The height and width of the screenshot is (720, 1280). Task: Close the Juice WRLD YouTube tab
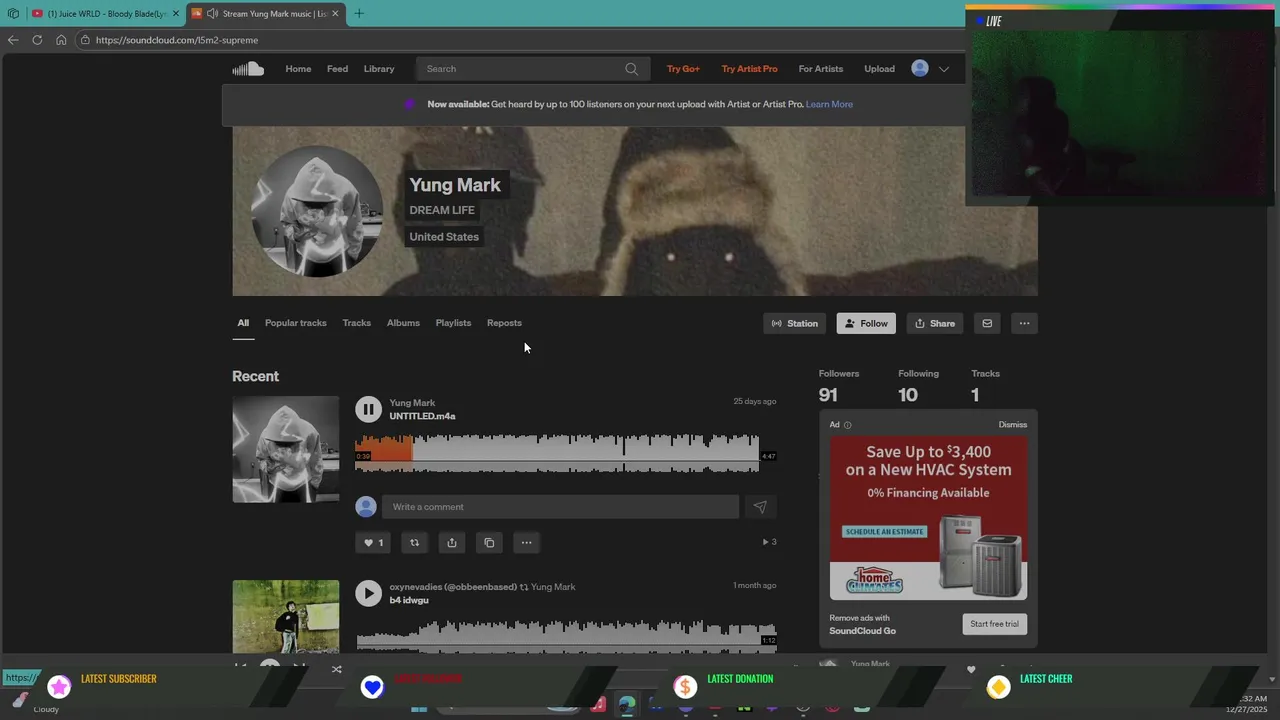pyautogui.click(x=175, y=14)
